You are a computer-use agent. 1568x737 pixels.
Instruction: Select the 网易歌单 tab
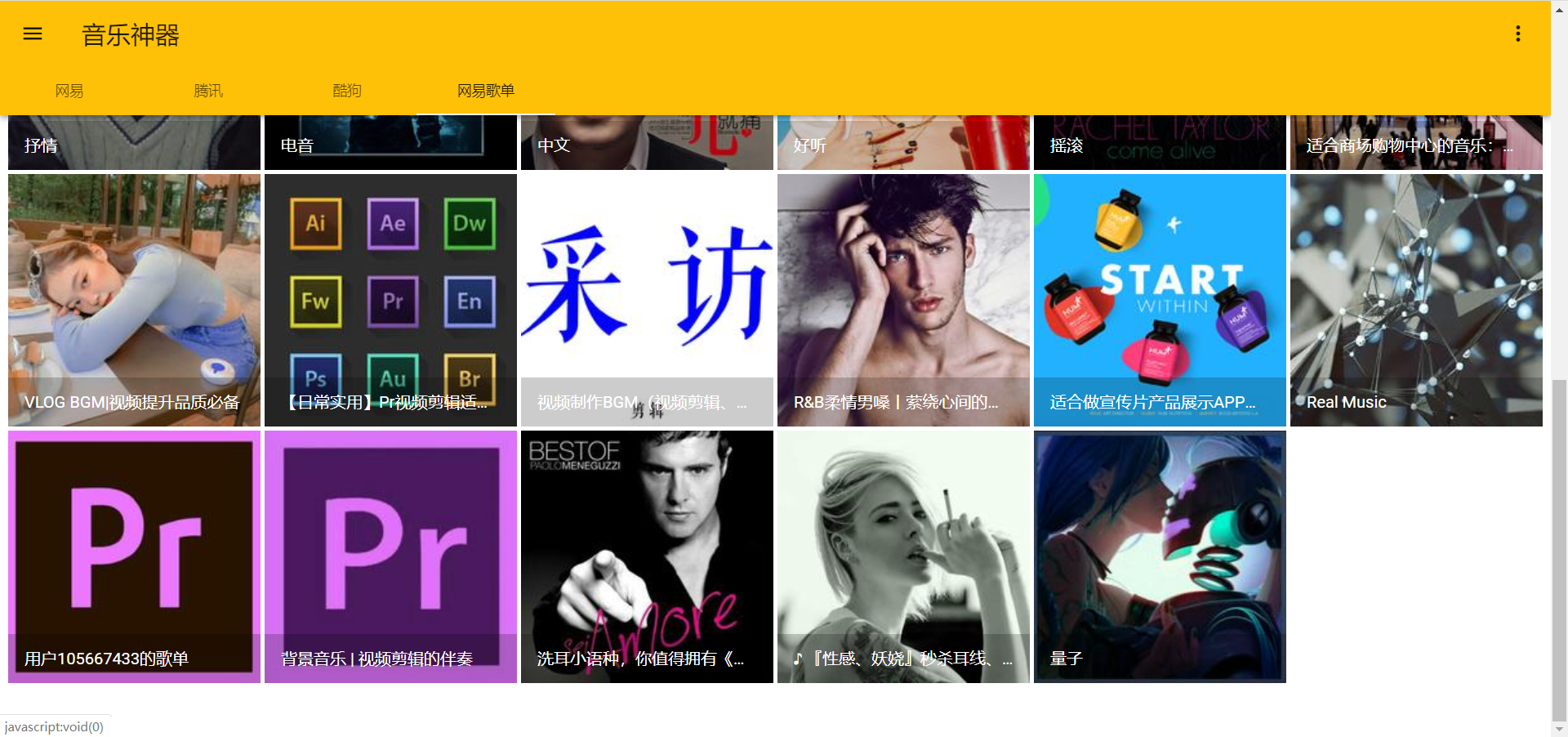click(486, 91)
